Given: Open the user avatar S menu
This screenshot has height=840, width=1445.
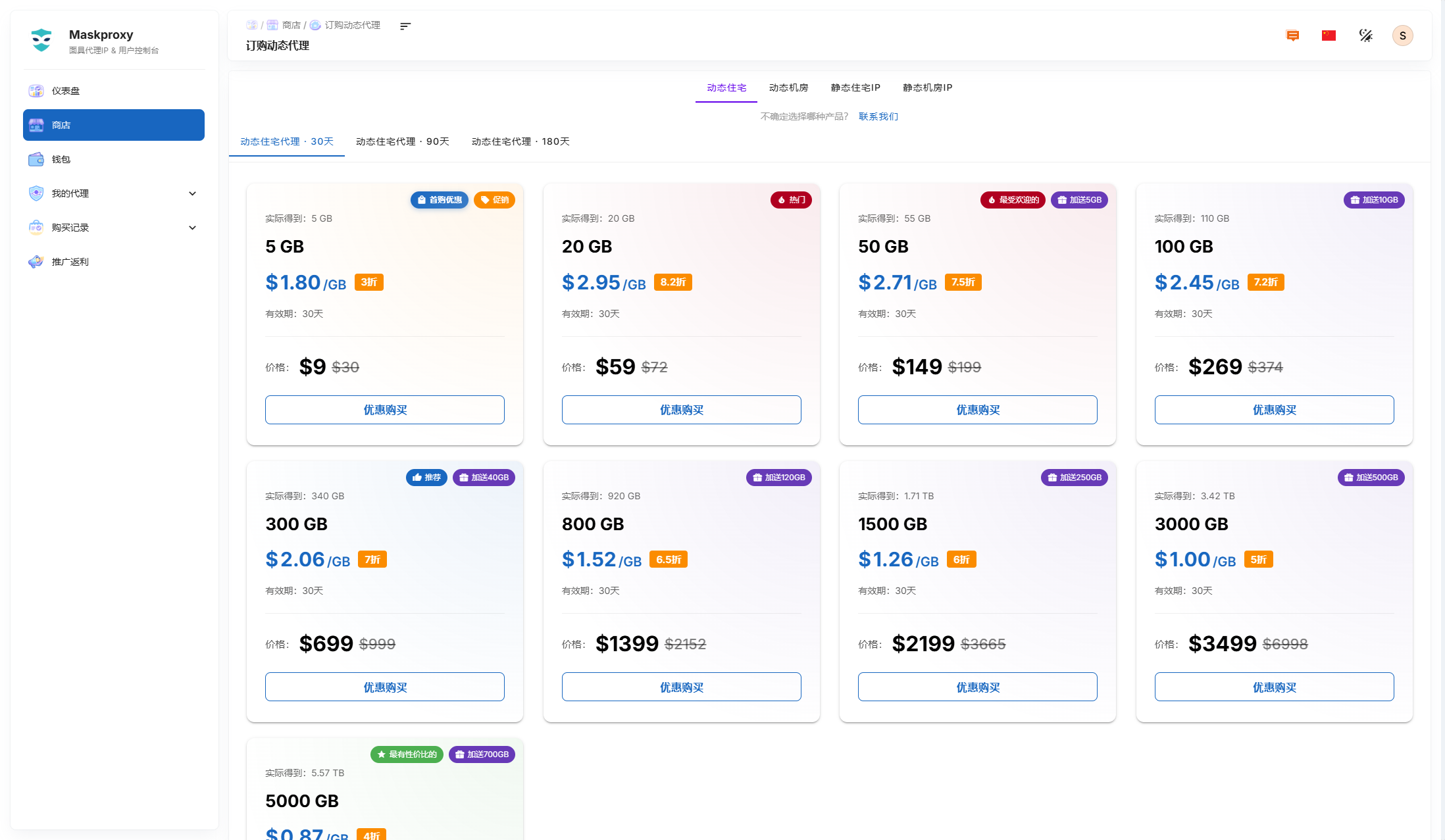Looking at the screenshot, I should (1402, 36).
